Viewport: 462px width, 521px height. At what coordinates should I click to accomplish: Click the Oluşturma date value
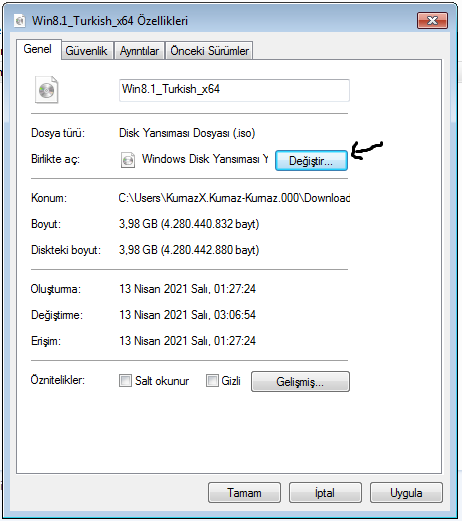(187, 289)
